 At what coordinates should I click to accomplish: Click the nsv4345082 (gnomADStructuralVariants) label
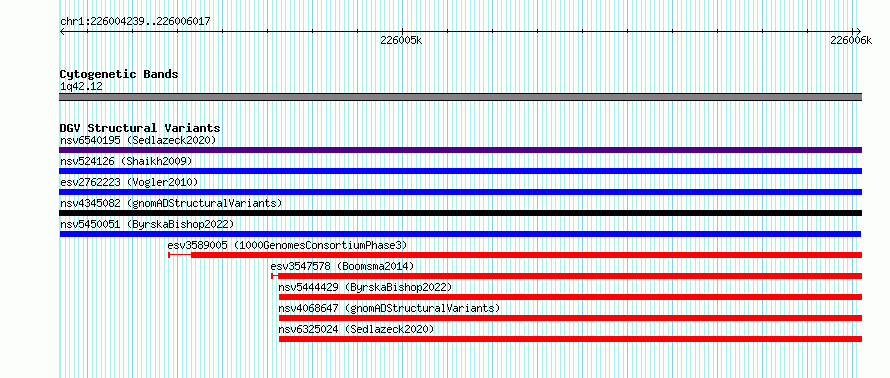click(x=171, y=203)
